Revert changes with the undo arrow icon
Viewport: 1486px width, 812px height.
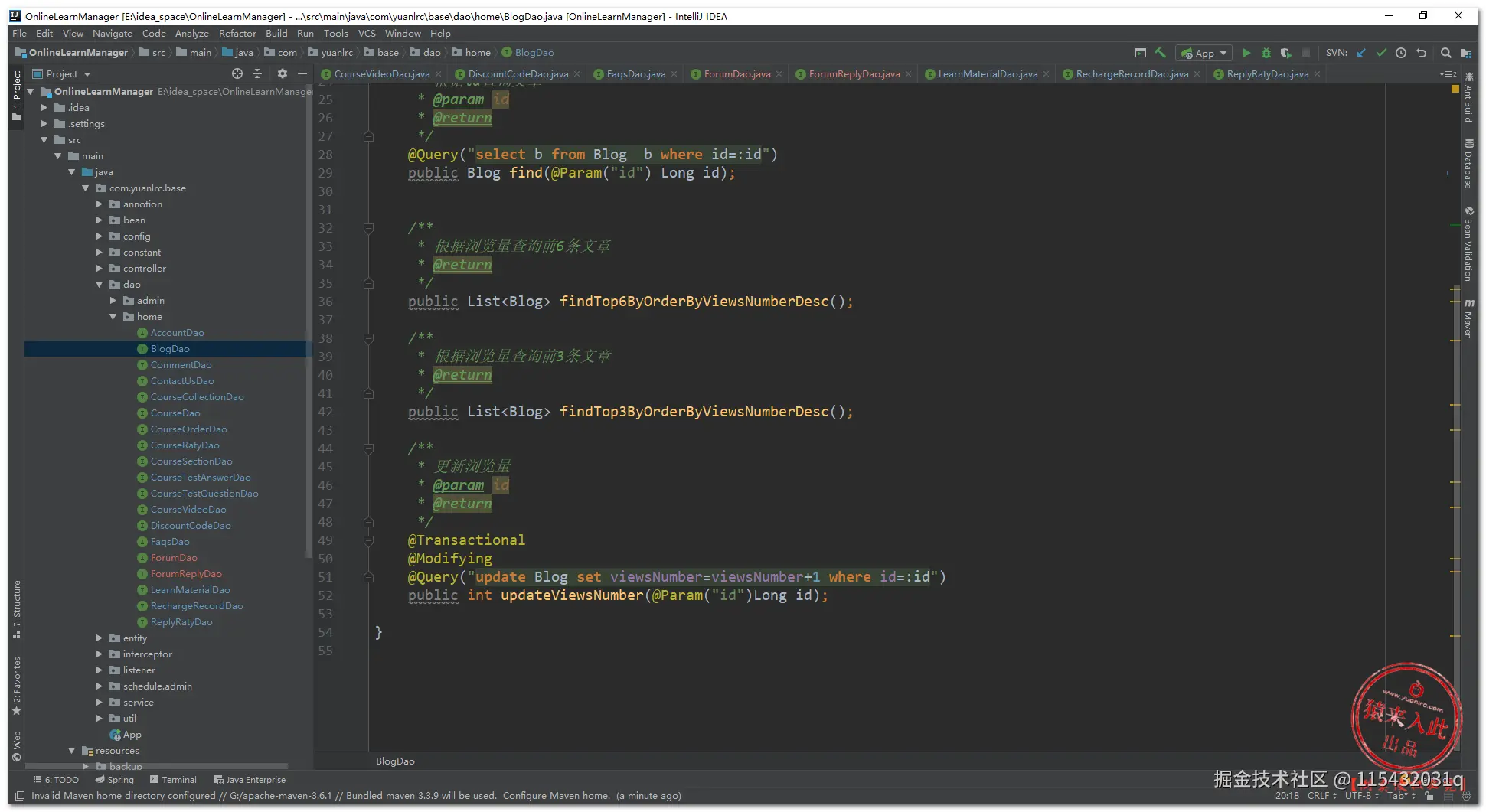pos(1422,53)
